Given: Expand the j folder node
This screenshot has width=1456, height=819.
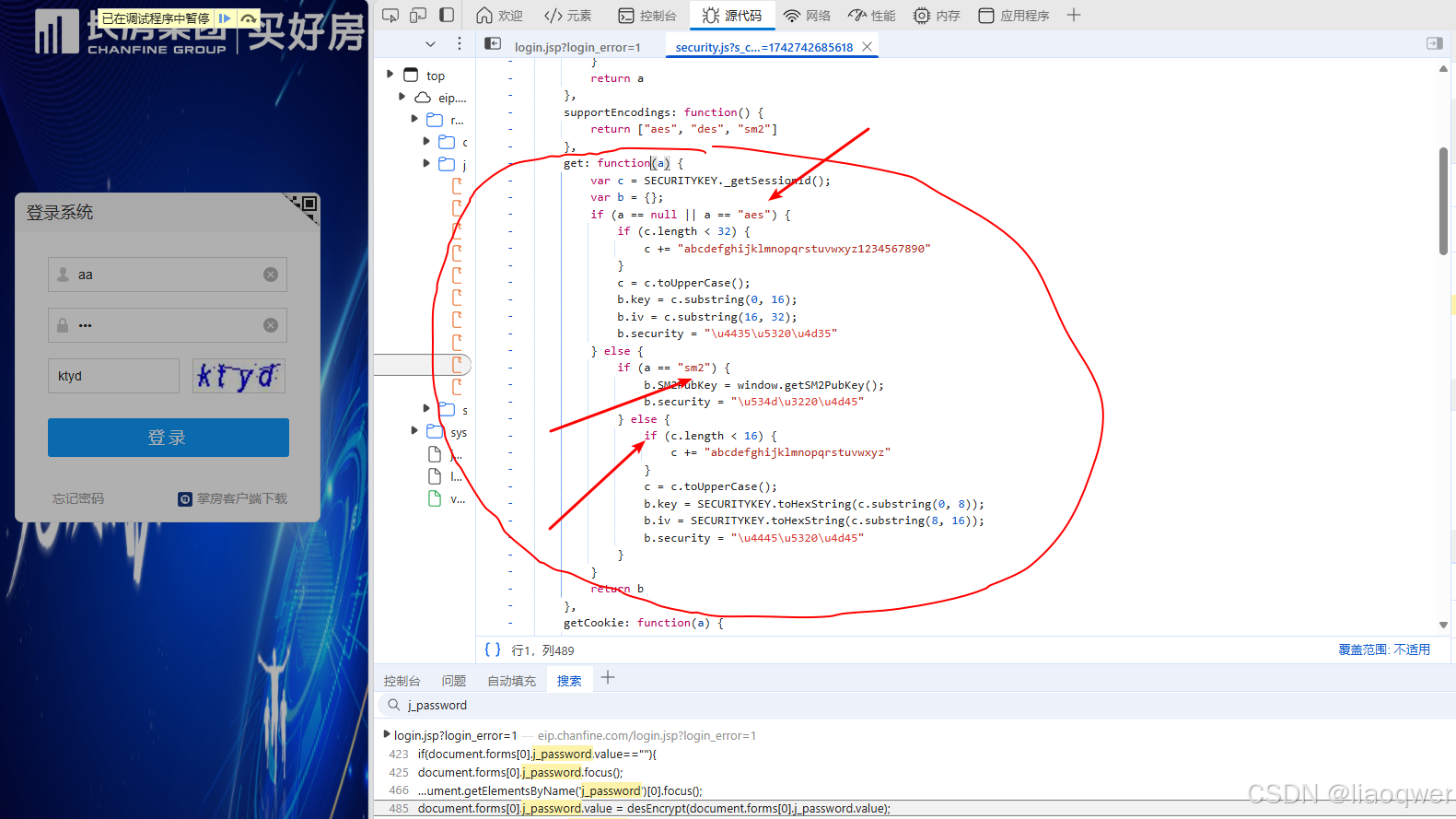Looking at the screenshot, I should pos(426,163).
